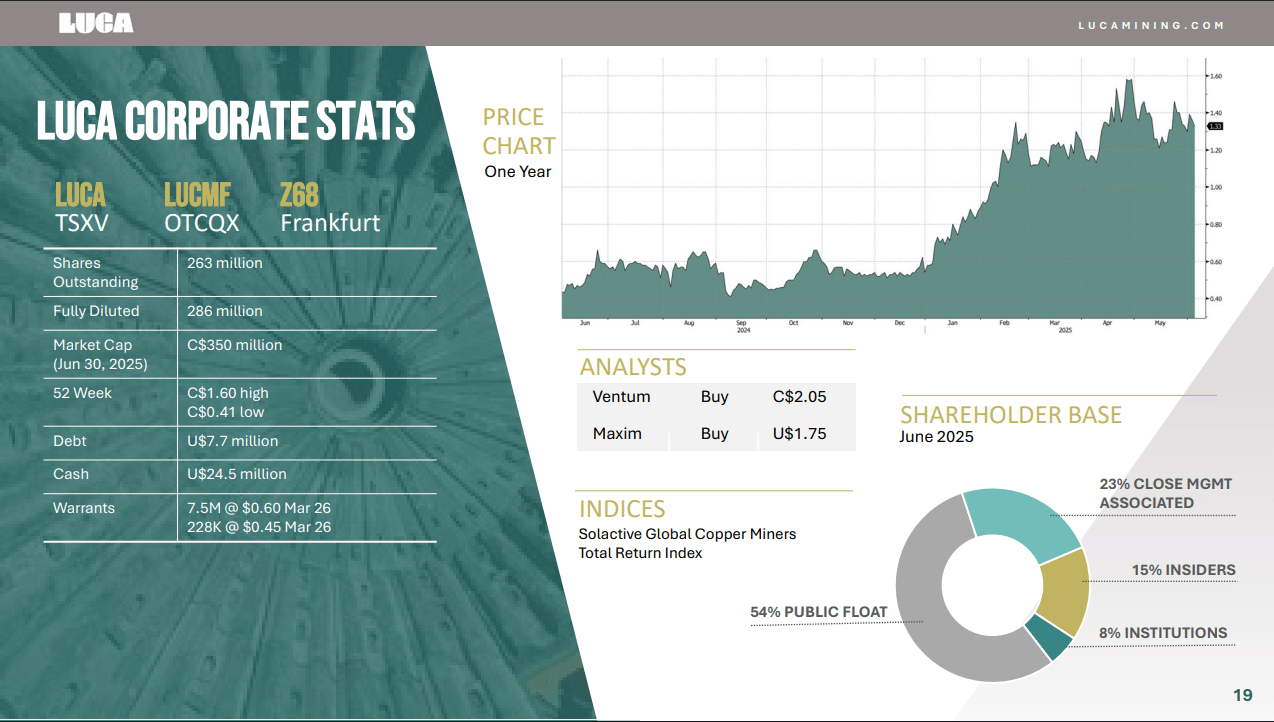Viewport: 1274px width, 722px height.
Task: Select the LUCMF OTCQX ticker tab
Action: pyautogui.click(x=200, y=207)
